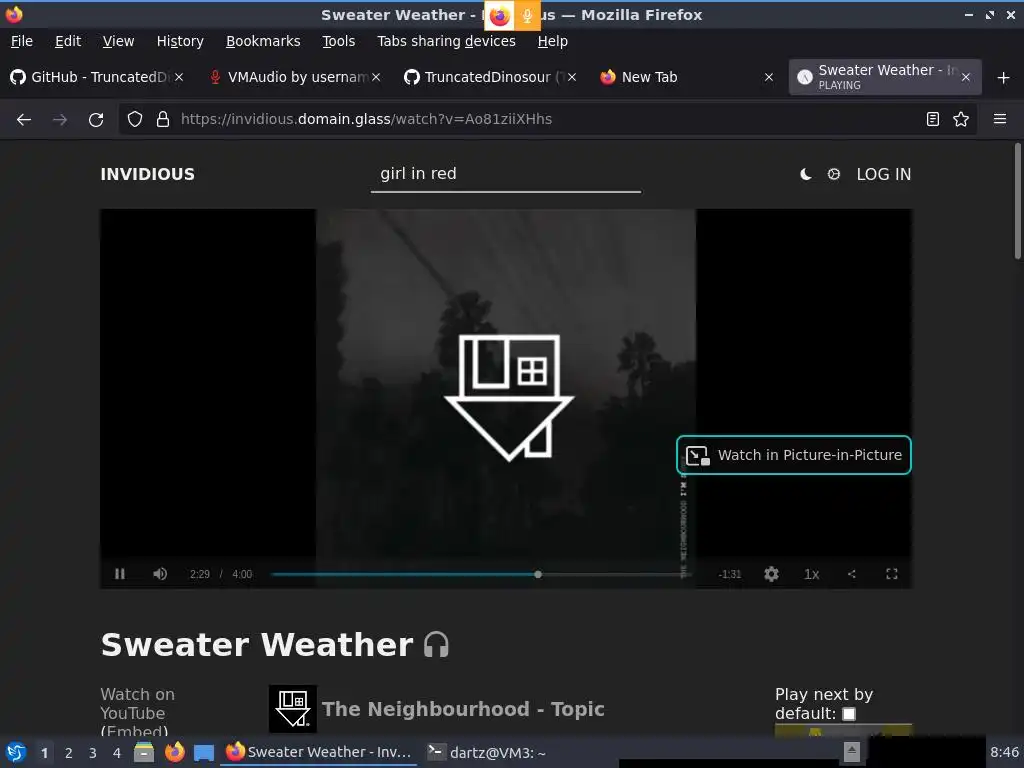
Task: Click the INVIDIOUS home link
Action: pos(148,174)
